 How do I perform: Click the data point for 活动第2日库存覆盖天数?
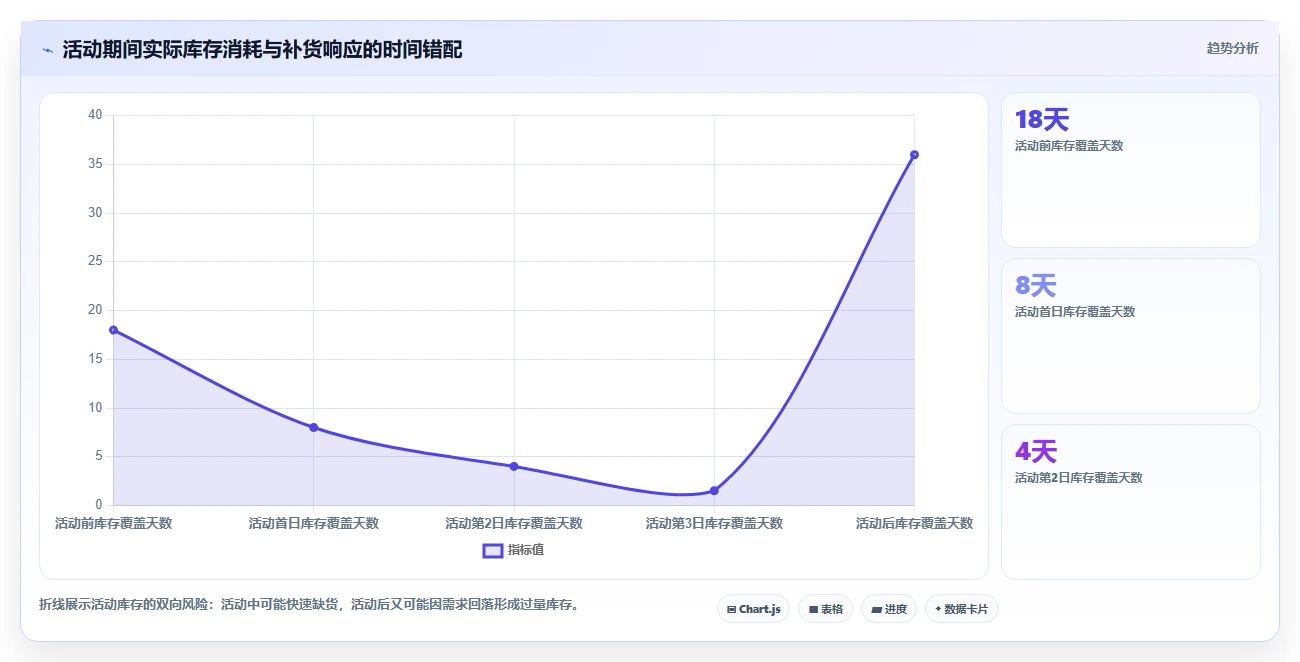point(514,466)
